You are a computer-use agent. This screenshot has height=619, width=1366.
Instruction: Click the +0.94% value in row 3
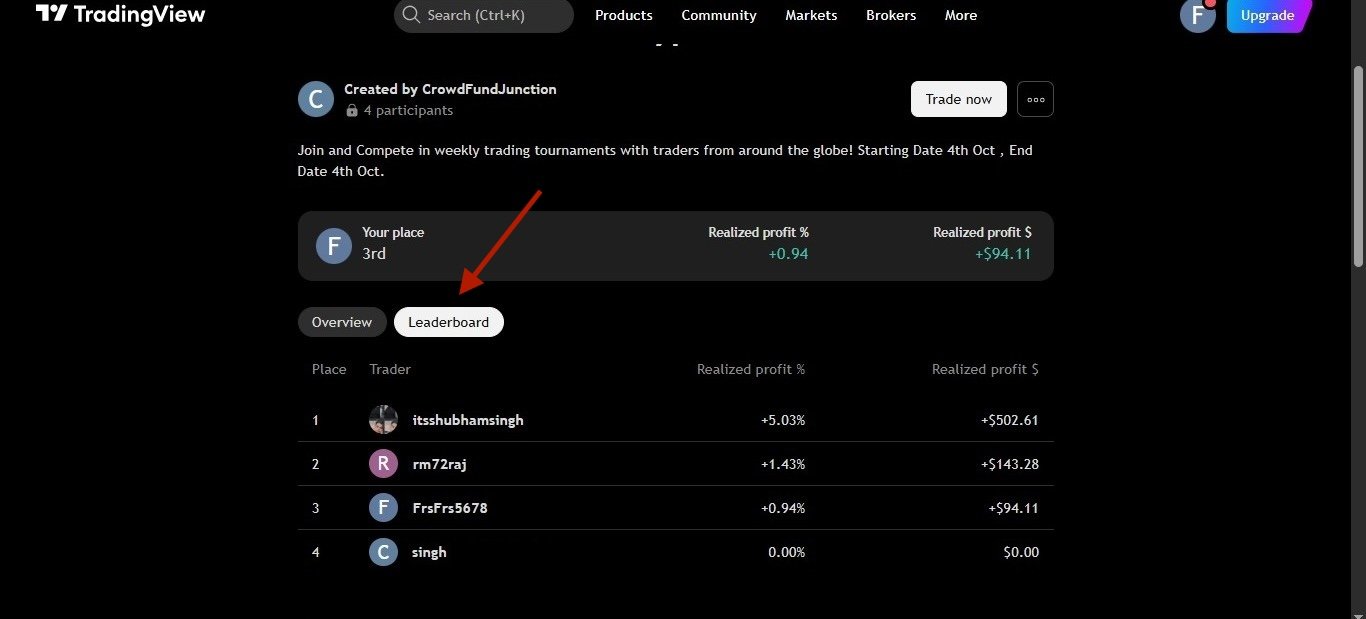point(783,508)
